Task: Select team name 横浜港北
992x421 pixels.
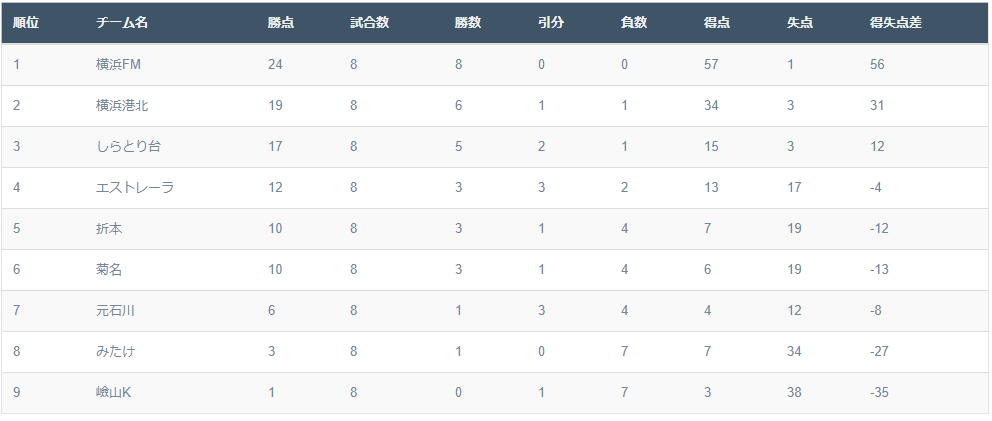Action: (122, 105)
